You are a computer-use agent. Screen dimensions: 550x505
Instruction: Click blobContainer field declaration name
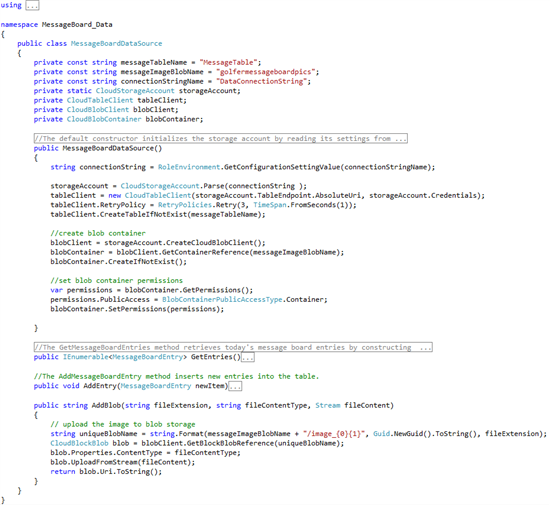(172, 119)
